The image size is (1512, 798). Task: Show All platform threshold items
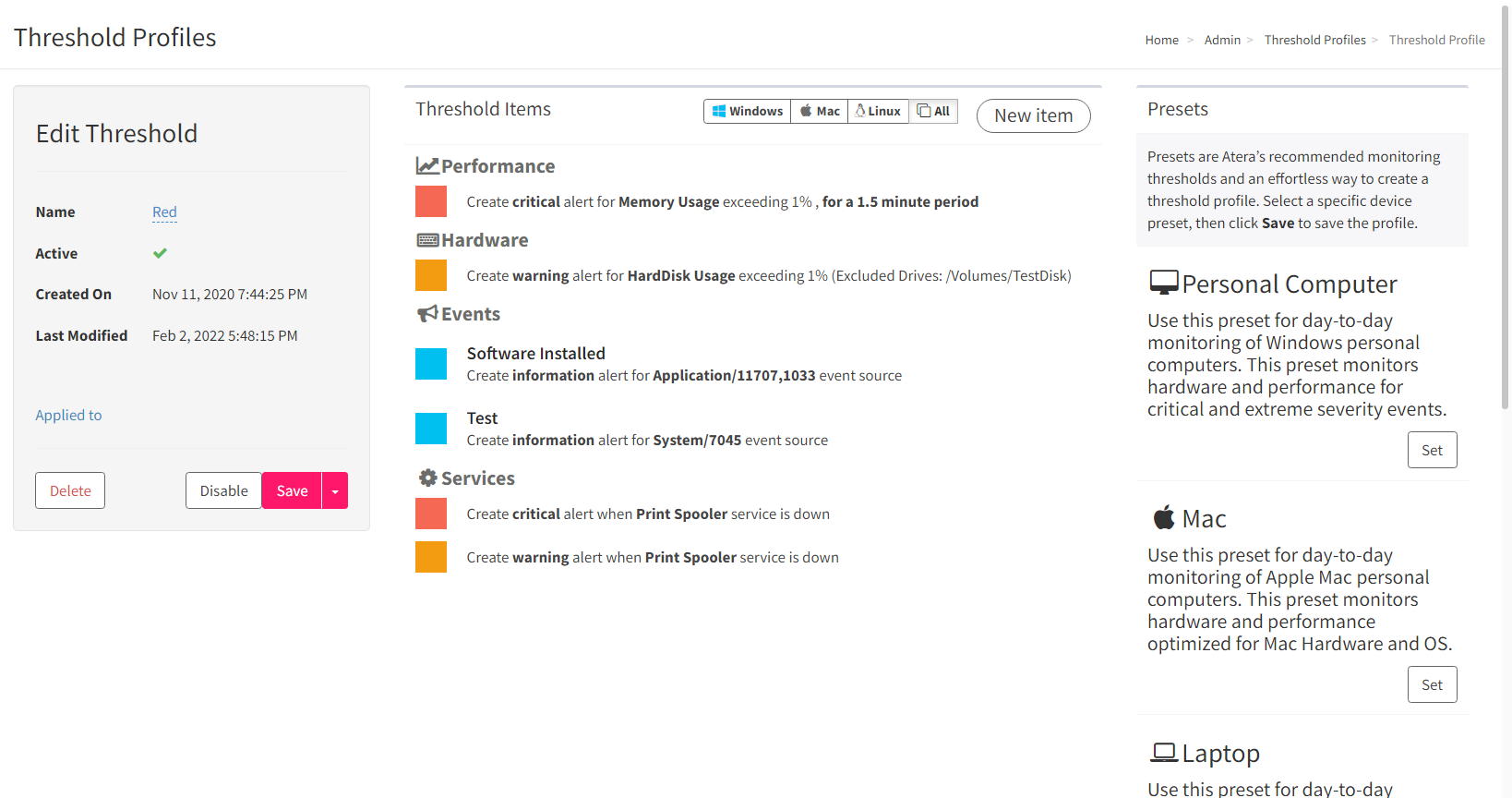click(x=933, y=111)
